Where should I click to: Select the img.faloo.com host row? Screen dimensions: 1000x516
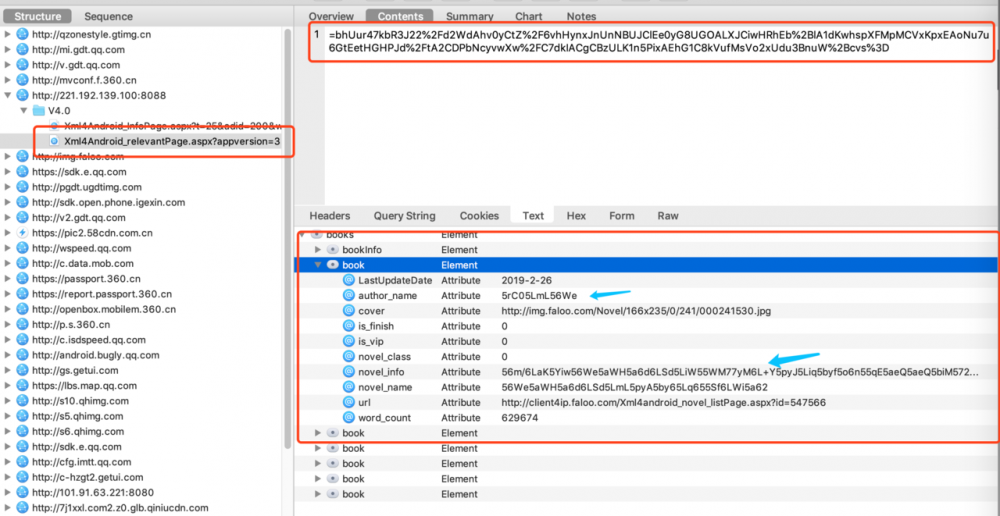(x=78, y=156)
